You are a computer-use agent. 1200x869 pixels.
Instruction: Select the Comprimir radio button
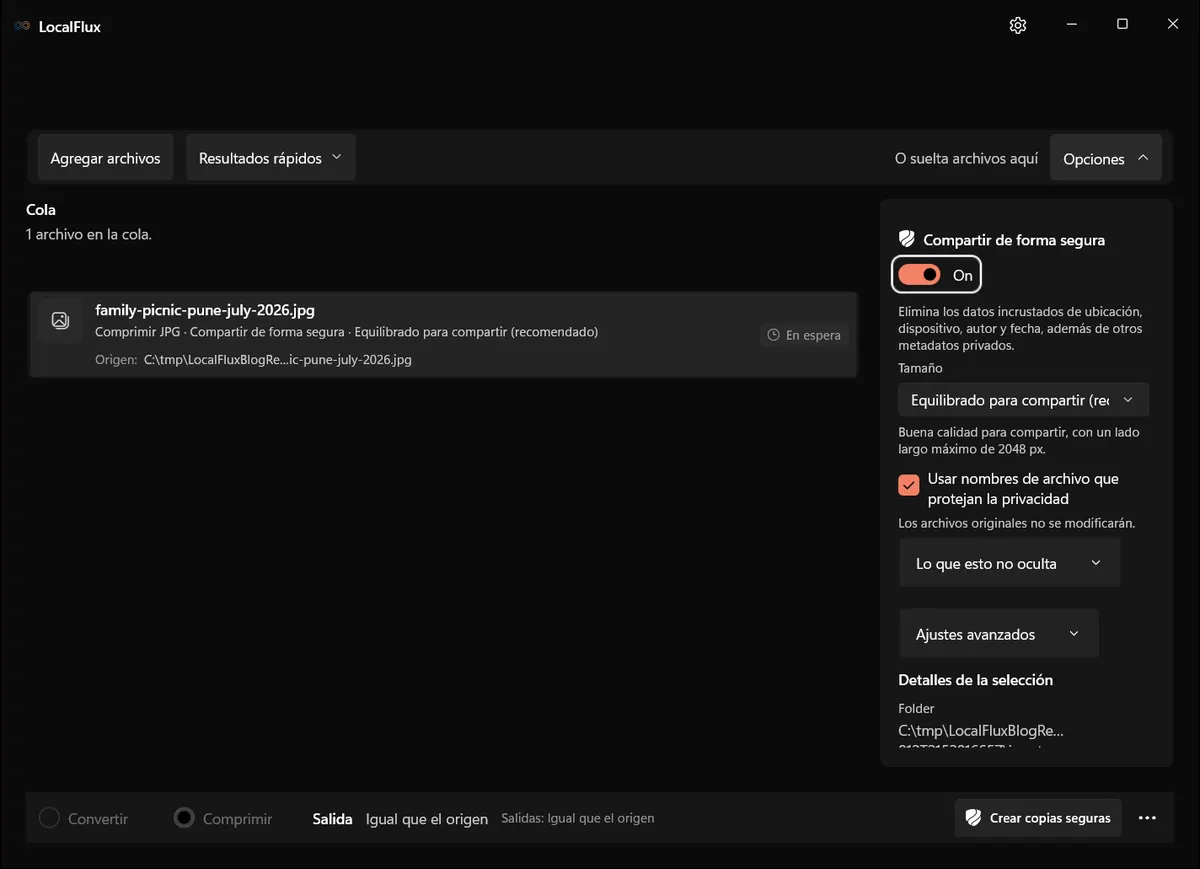tap(184, 818)
